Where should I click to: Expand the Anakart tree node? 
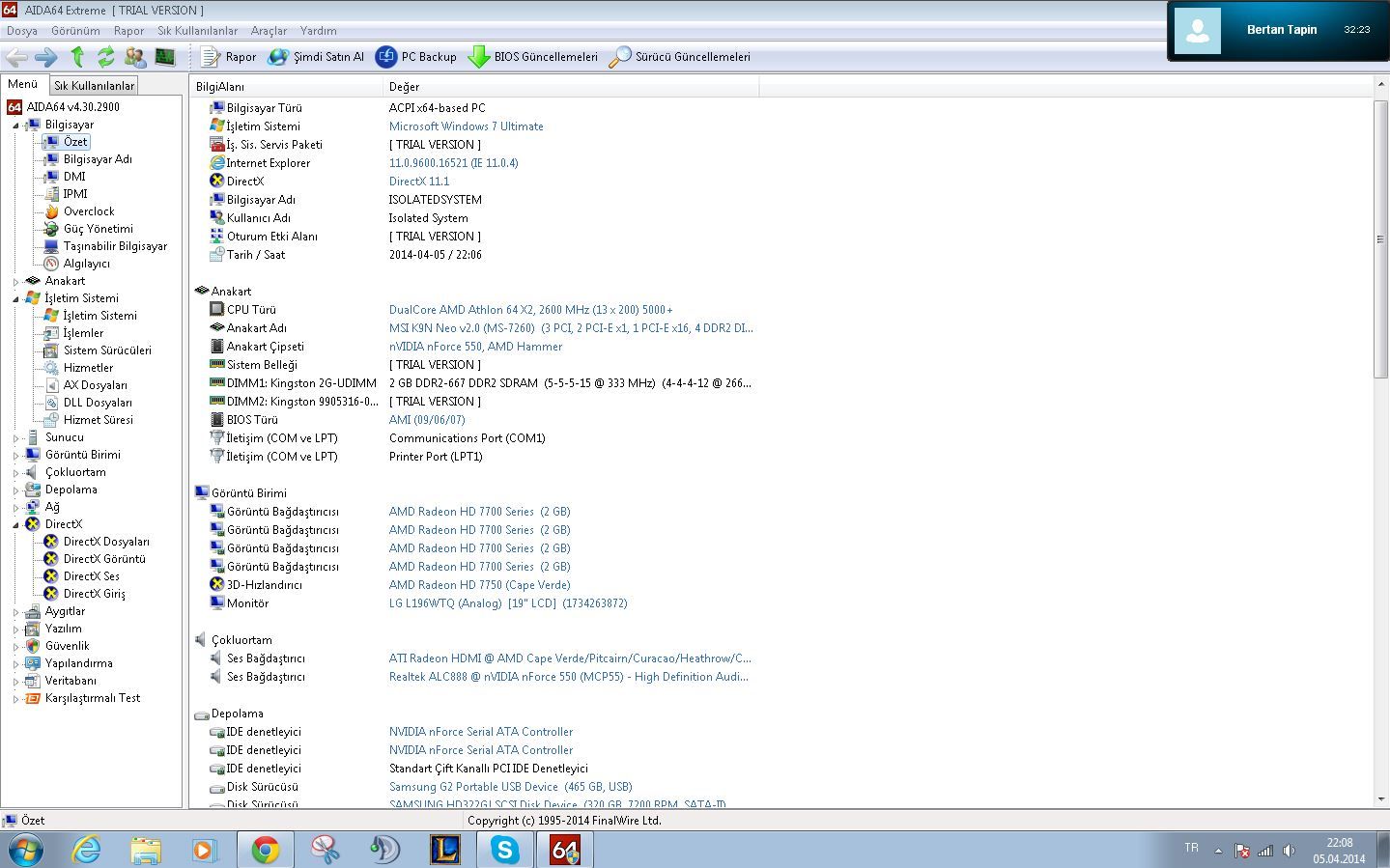[15, 281]
